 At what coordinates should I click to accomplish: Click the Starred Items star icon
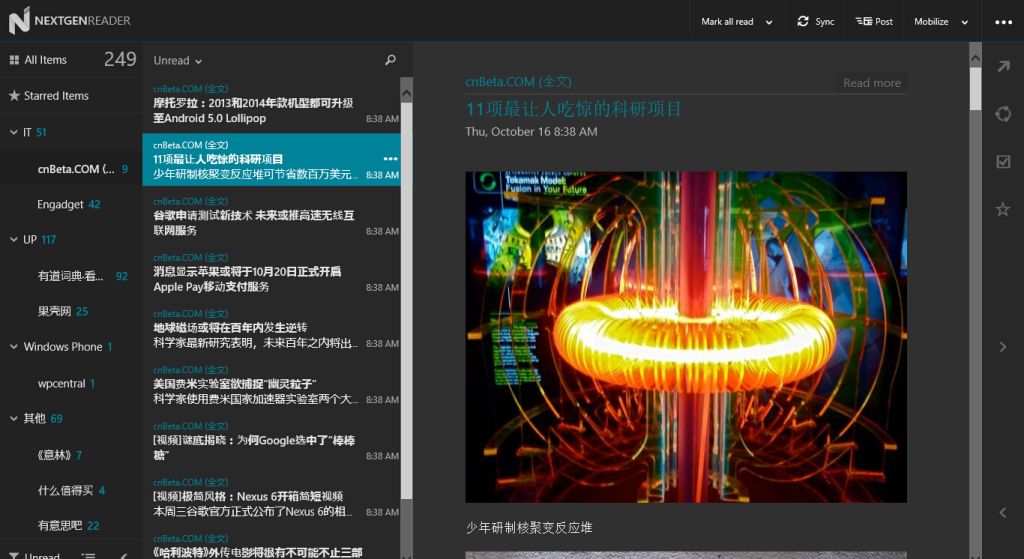[14, 95]
